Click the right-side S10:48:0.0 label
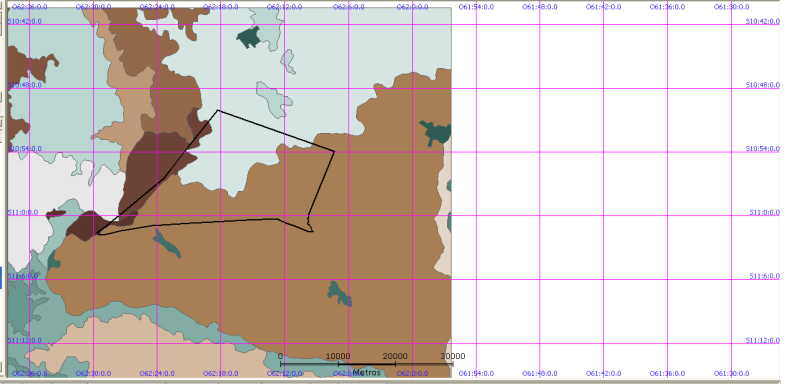The width and height of the screenshot is (800, 384). 763,85
